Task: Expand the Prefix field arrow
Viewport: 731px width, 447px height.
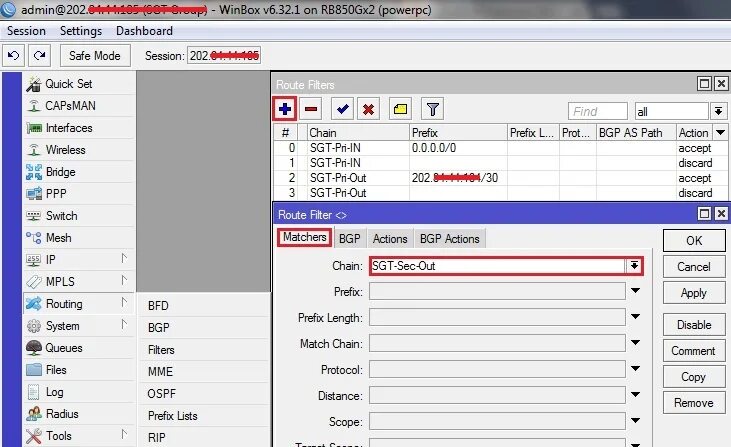Action: [x=635, y=291]
